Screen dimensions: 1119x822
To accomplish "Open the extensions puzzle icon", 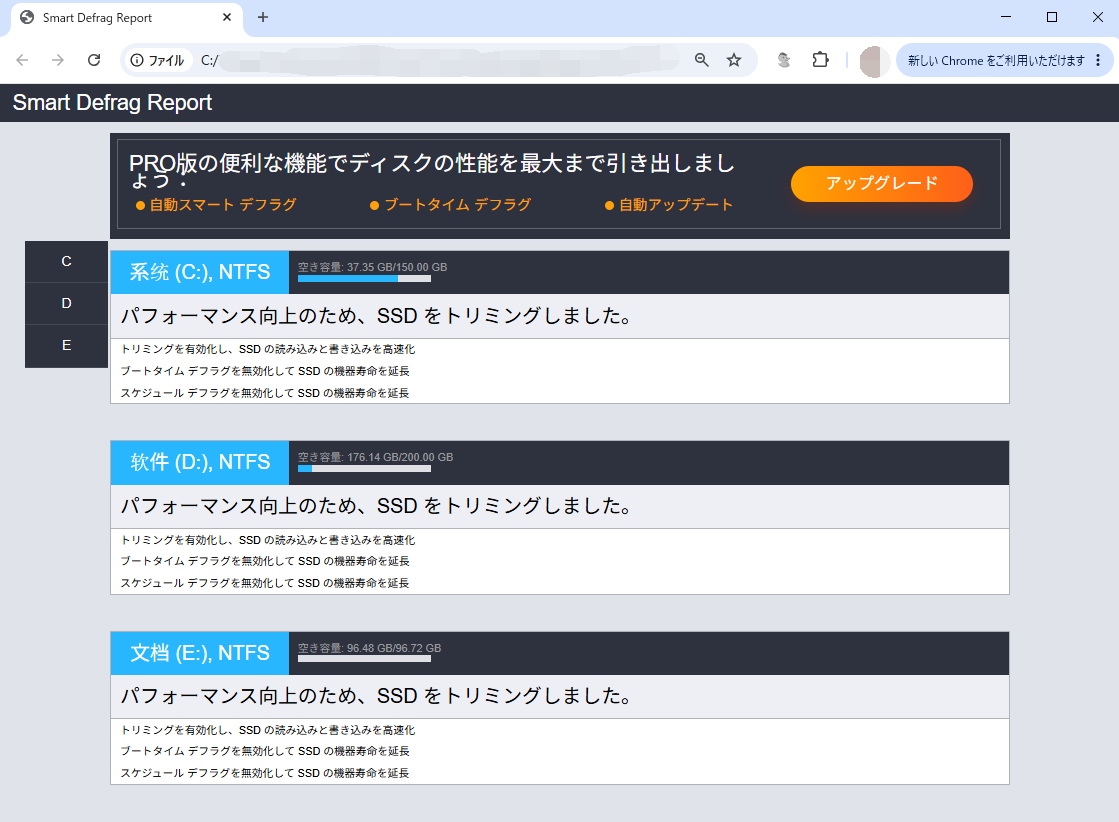I will [x=821, y=60].
